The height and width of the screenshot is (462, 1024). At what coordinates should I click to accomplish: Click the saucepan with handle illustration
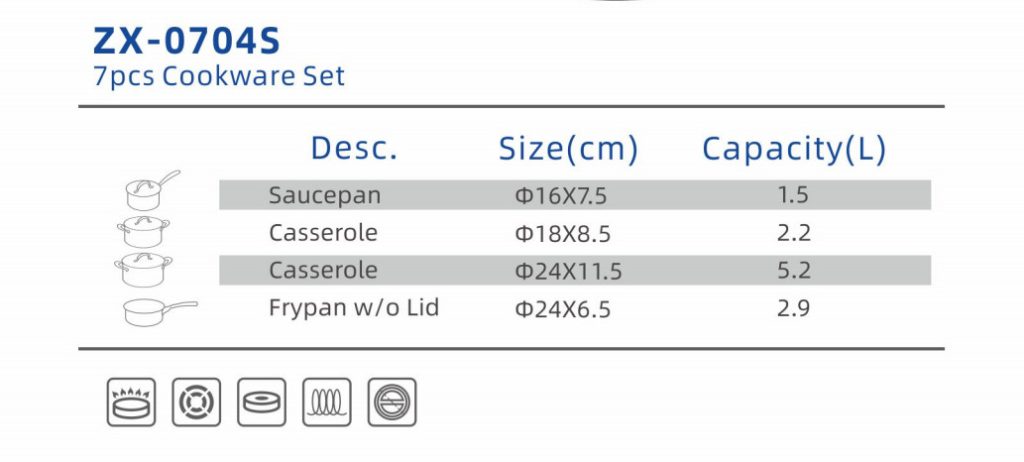click(x=152, y=190)
